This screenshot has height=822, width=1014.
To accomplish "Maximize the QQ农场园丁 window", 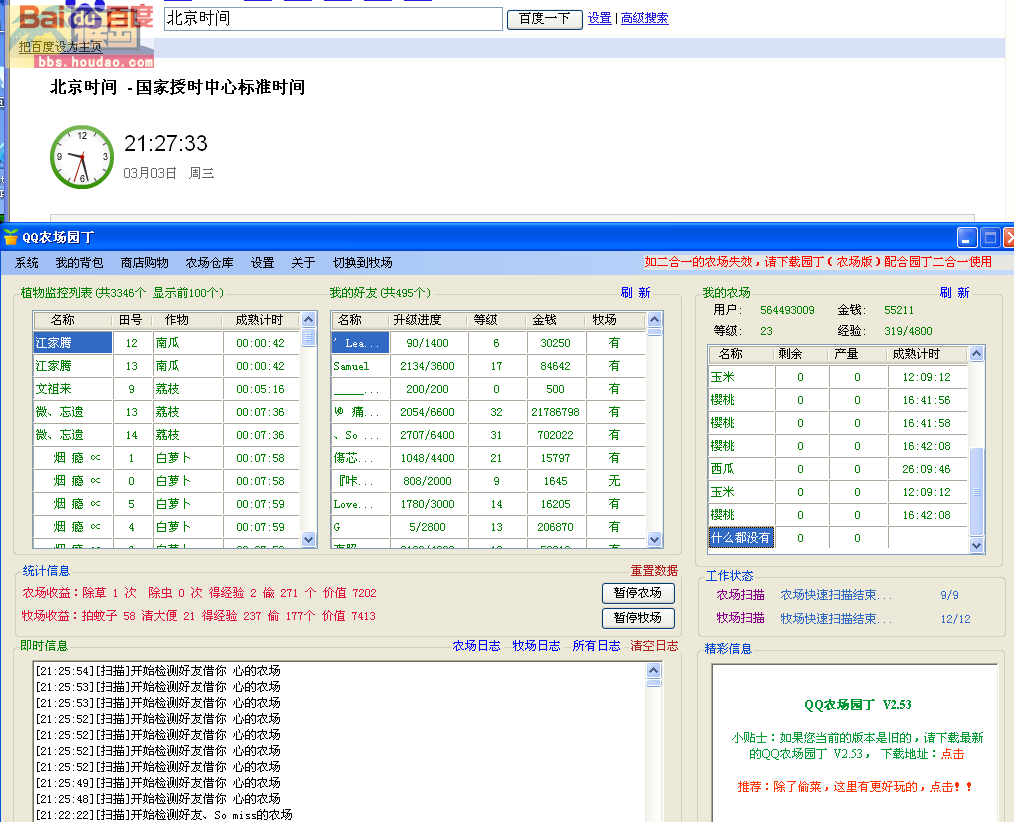I will 990,238.
